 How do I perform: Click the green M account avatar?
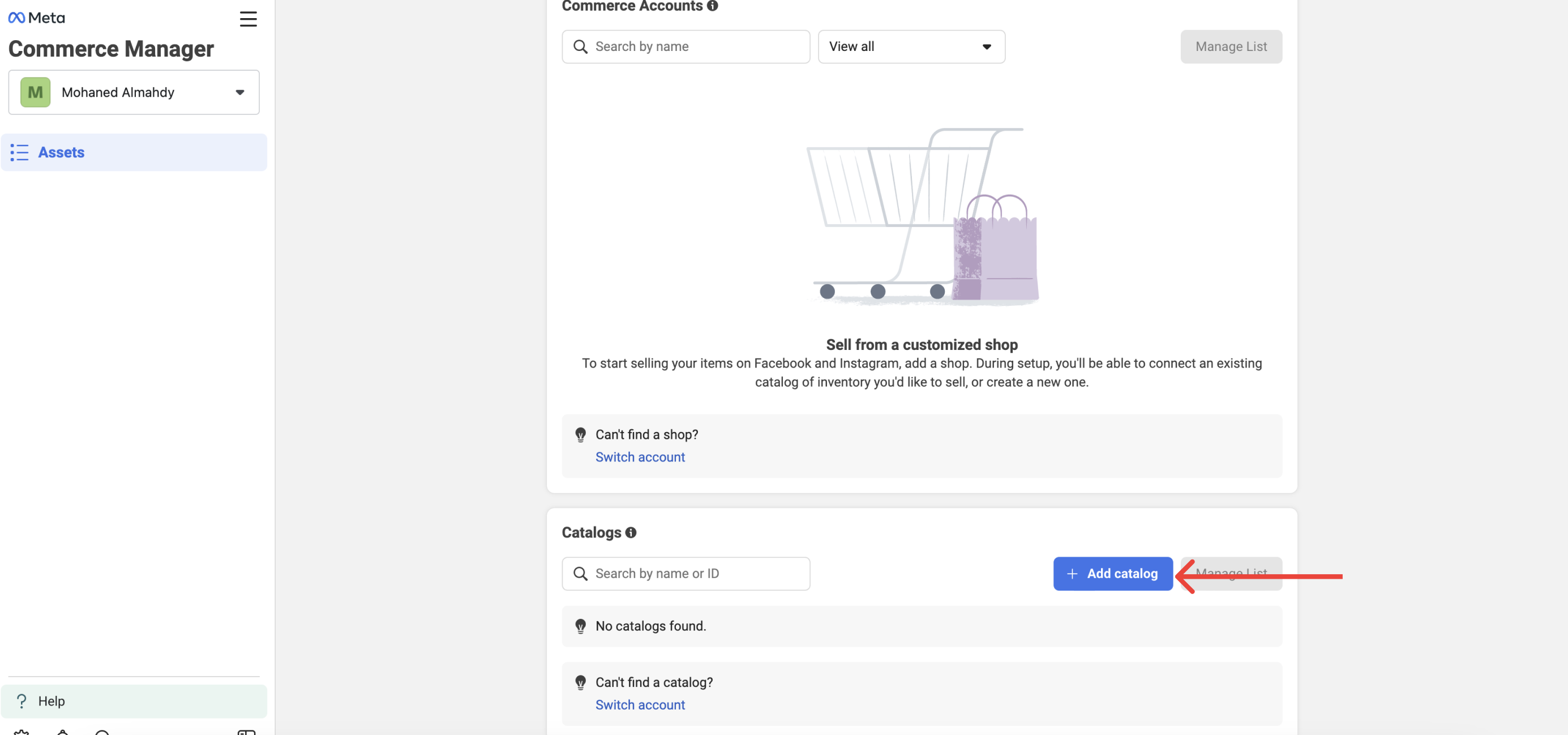point(35,92)
